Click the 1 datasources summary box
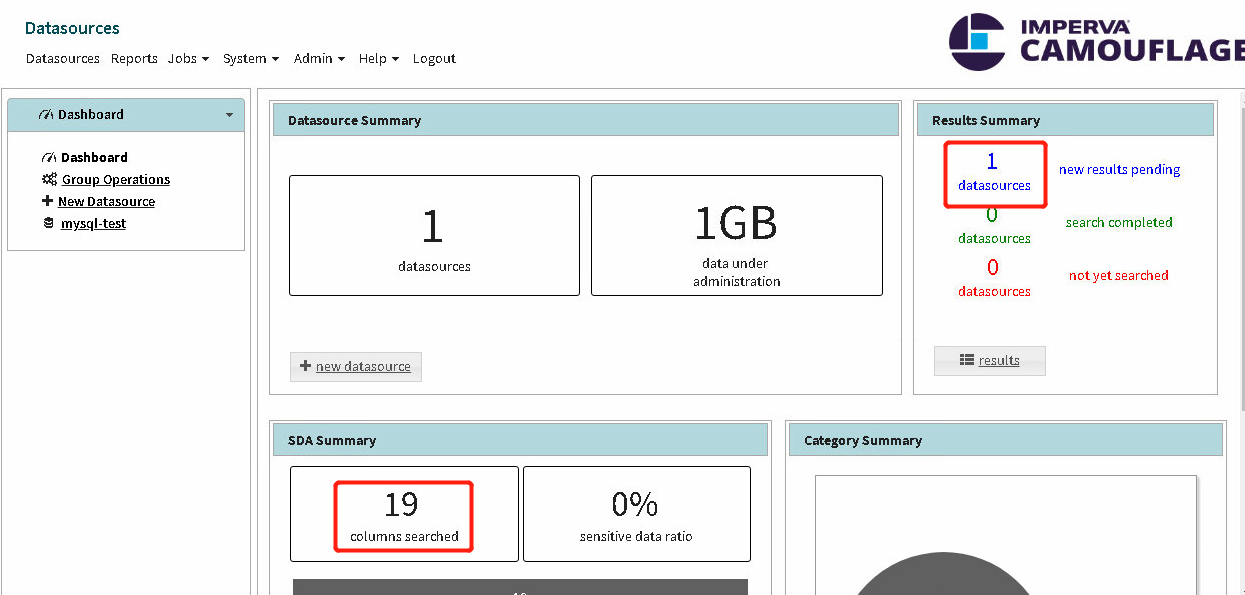This screenshot has width=1245, height=595. [434, 236]
